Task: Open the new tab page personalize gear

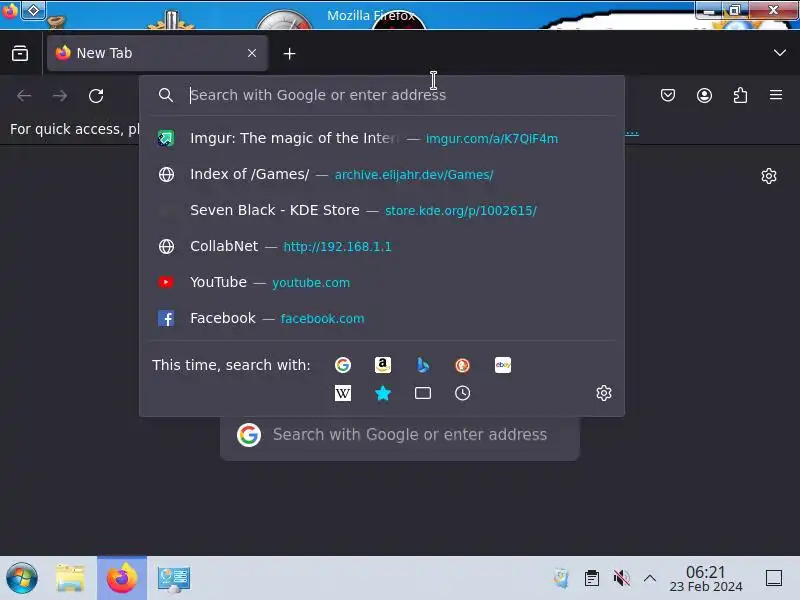Action: [x=768, y=176]
